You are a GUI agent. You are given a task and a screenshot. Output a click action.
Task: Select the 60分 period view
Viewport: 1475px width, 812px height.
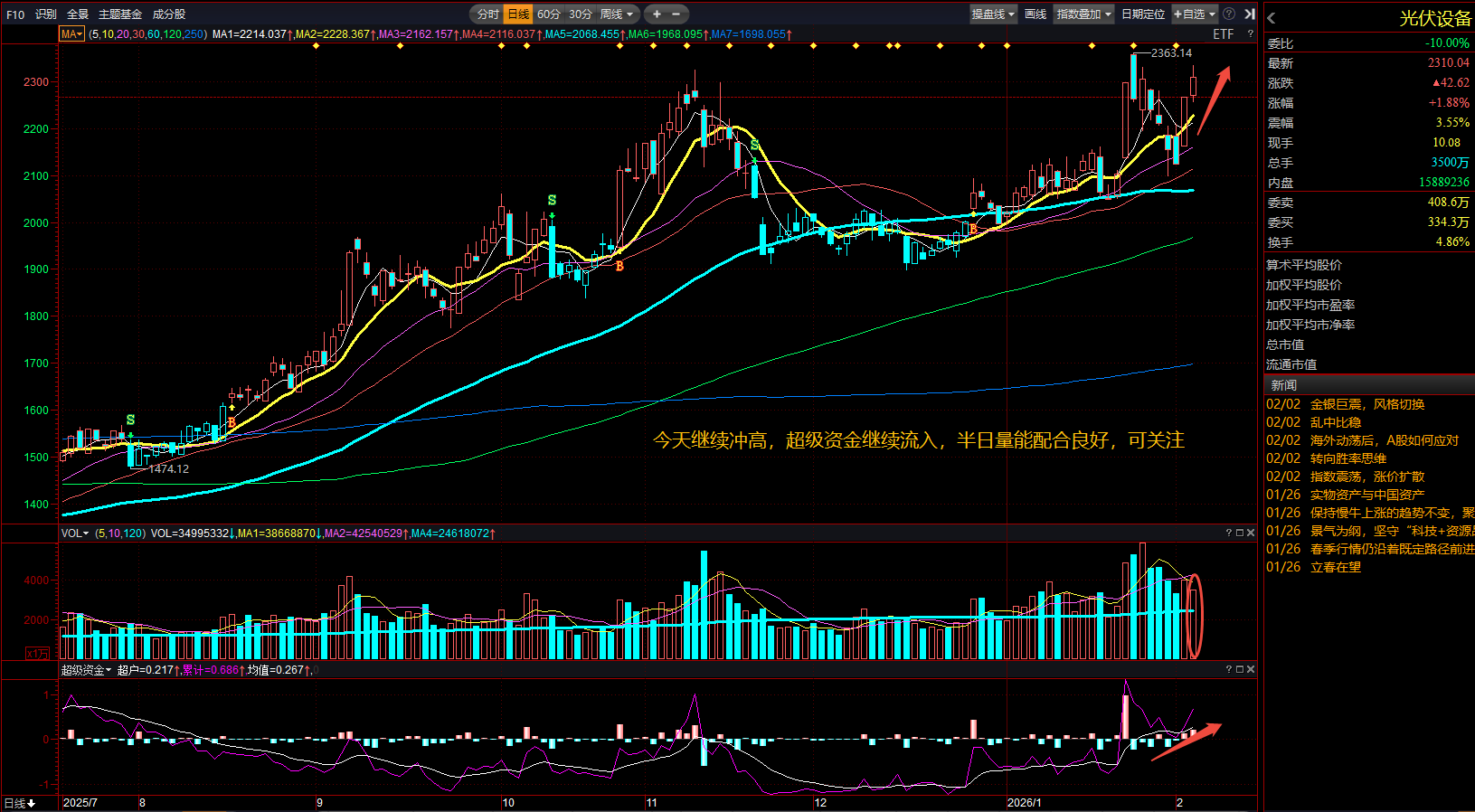tap(548, 14)
